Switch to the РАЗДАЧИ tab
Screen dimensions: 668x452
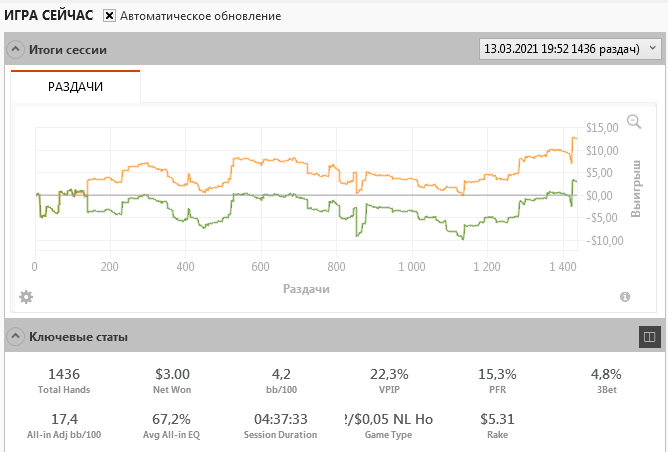coord(76,87)
